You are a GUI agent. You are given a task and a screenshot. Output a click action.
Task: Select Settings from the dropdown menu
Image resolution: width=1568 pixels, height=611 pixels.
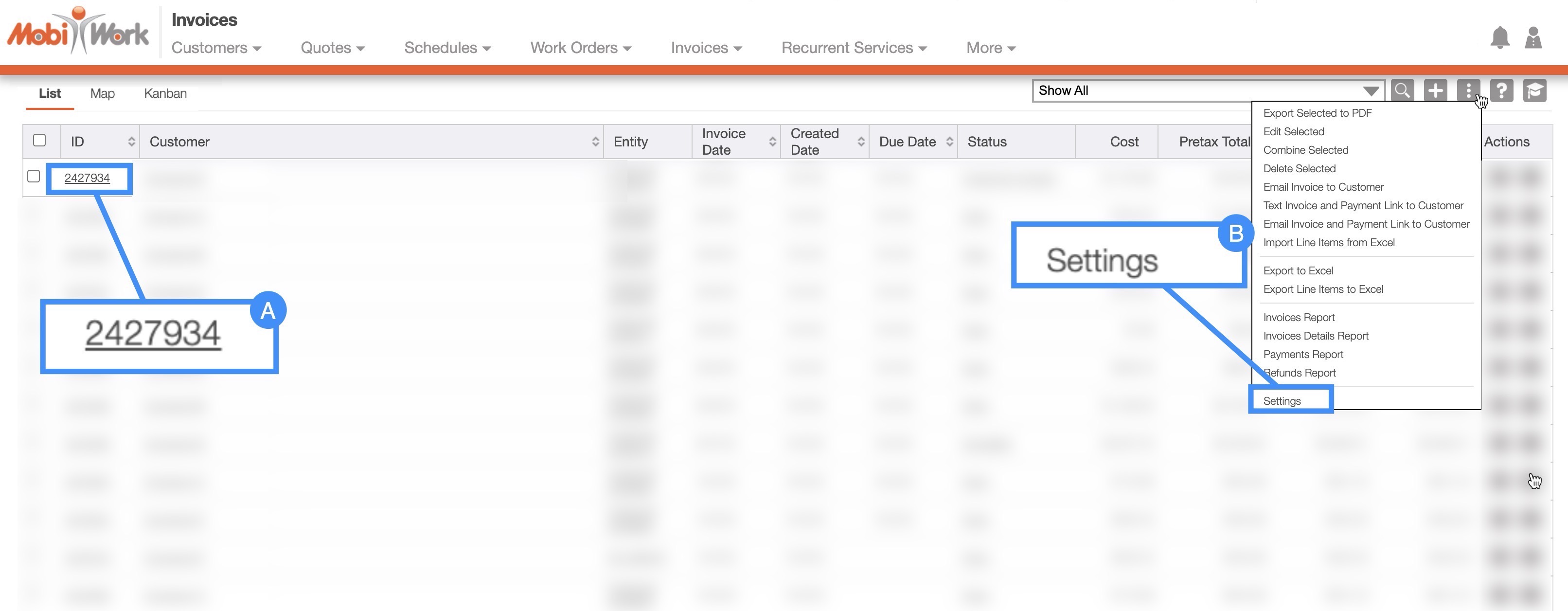(x=1282, y=401)
